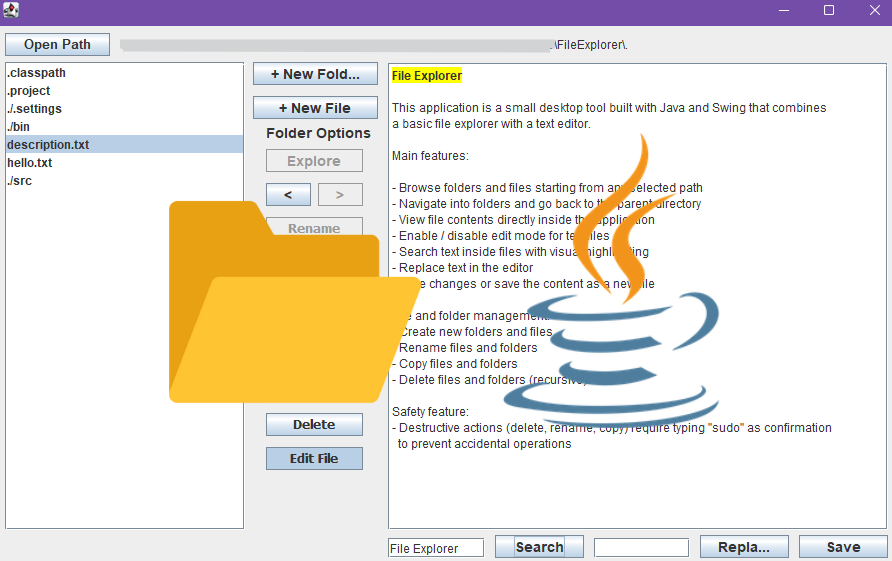Create a folder with + New Fold... button
Screen dimensions: 892x561
pyautogui.click(x=315, y=74)
